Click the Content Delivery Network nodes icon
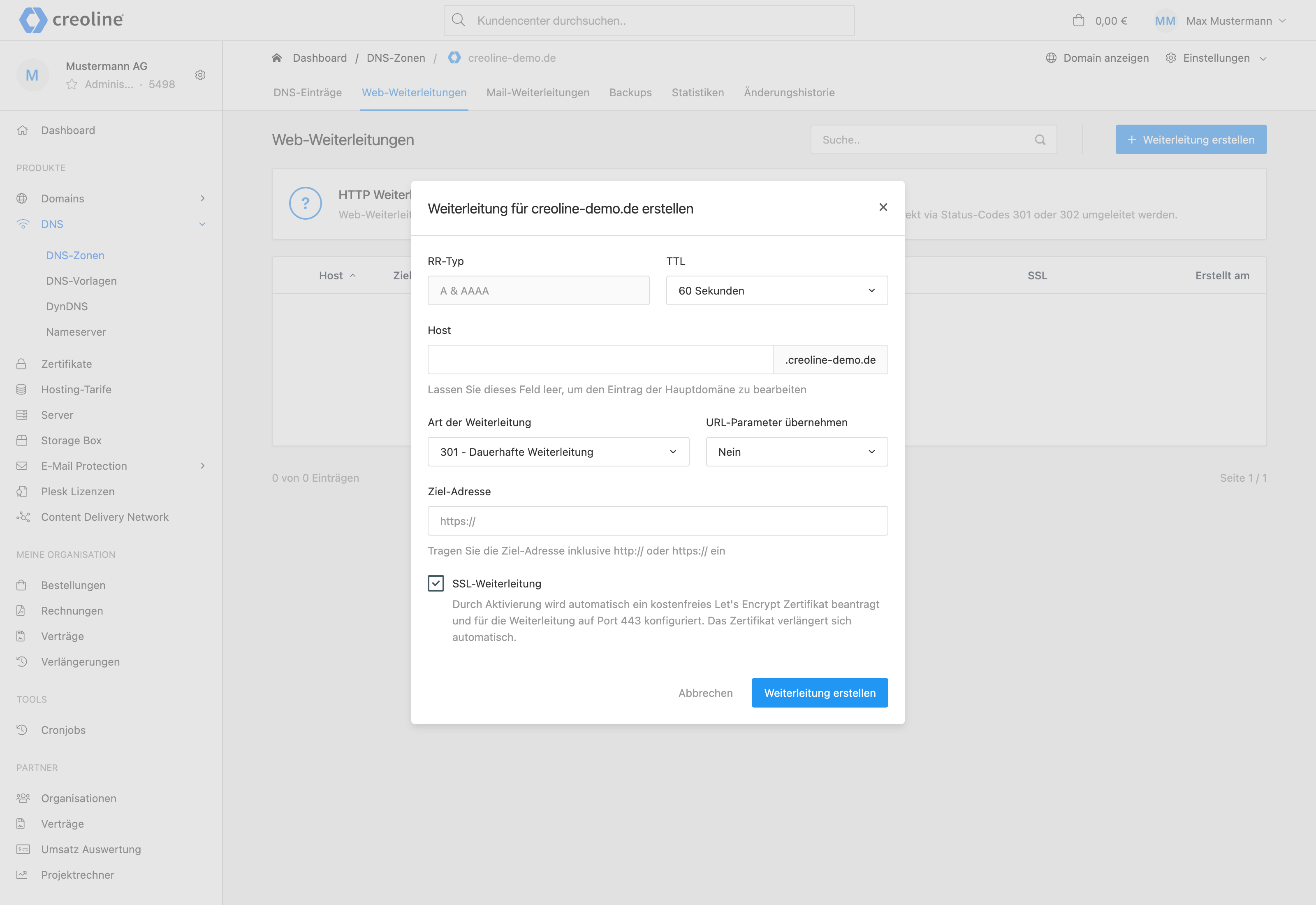The image size is (1316, 905). pyautogui.click(x=23, y=517)
